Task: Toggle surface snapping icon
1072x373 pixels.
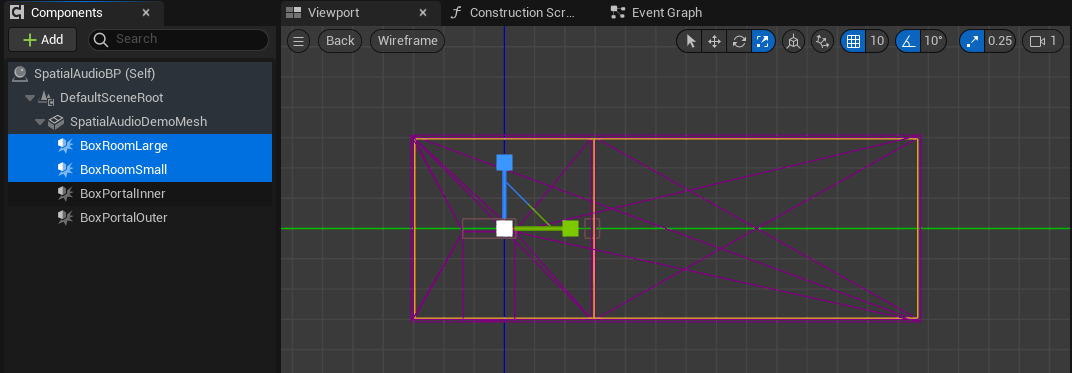Action: [822, 41]
